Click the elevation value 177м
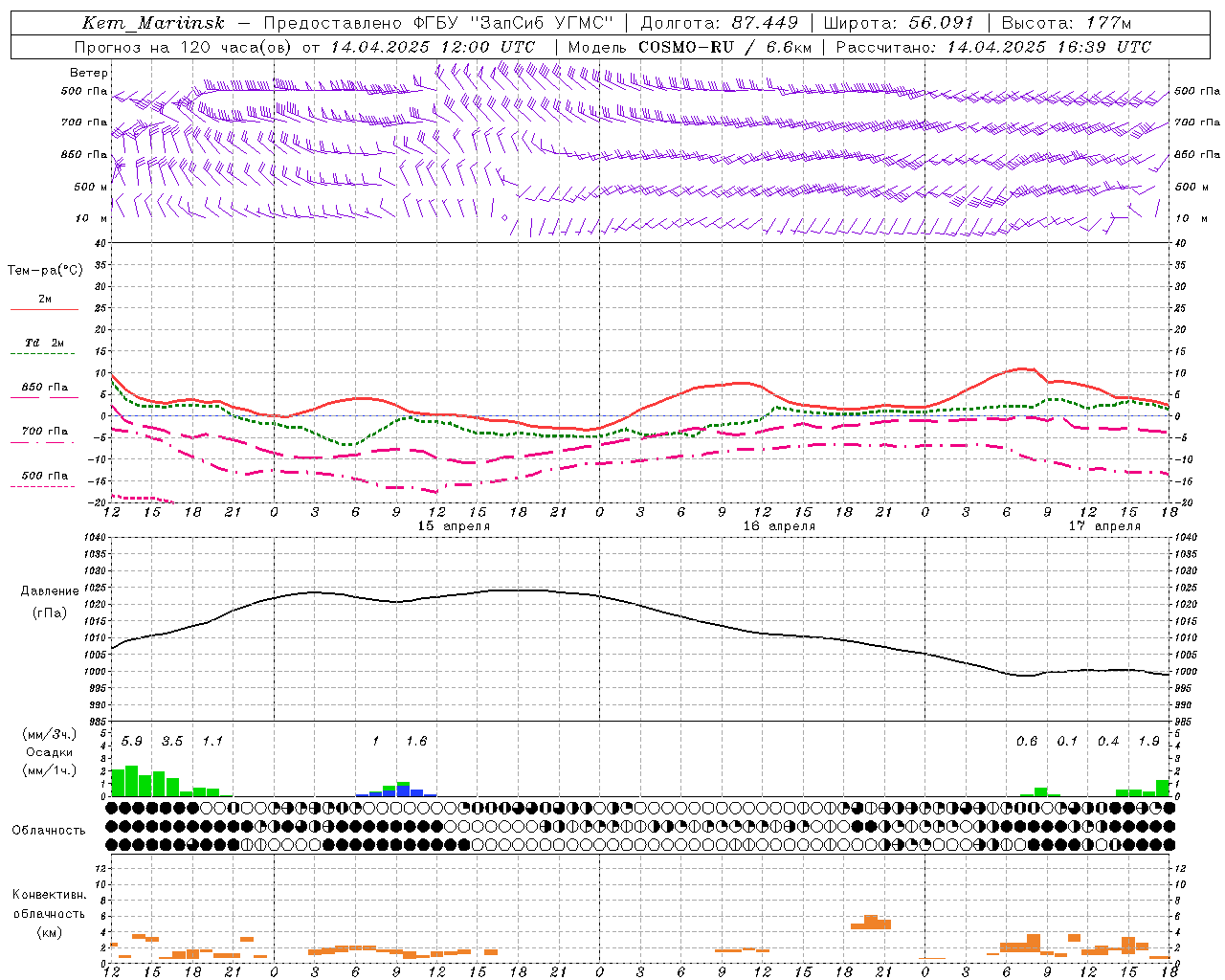Image resolution: width=1225 pixels, height=980 pixels. click(x=1108, y=23)
